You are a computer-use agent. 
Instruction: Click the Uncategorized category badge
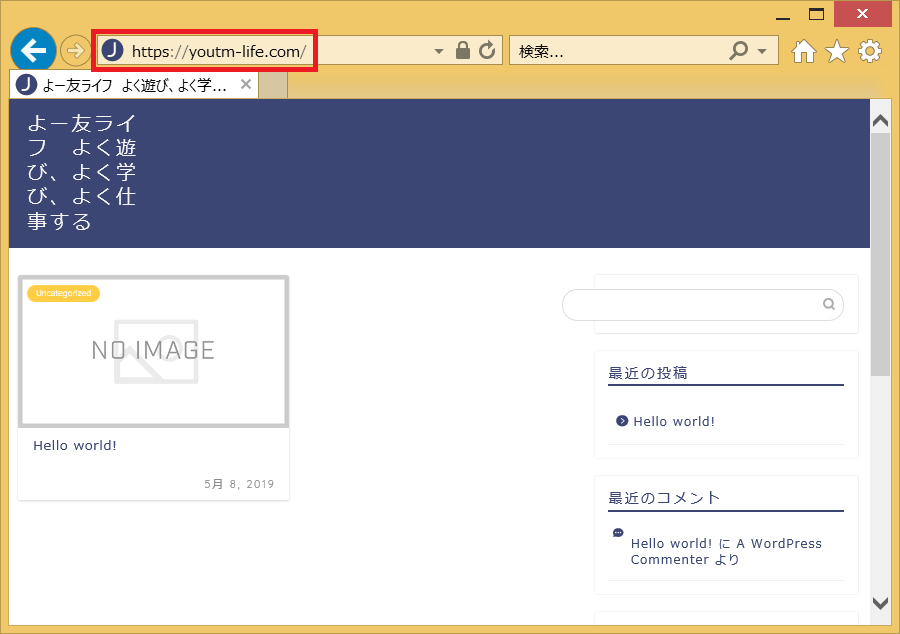[x=63, y=293]
